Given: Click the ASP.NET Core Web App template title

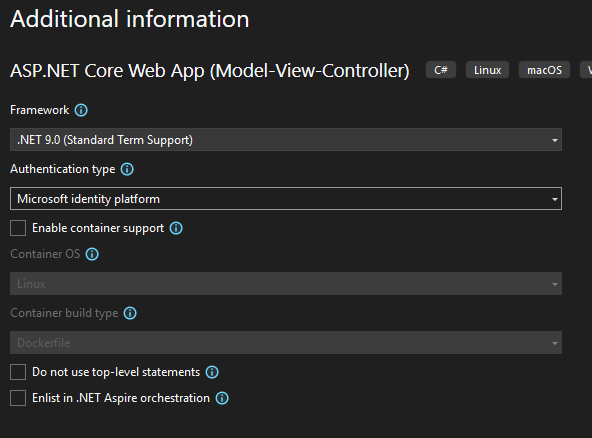Looking at the screenshot, I should tap(210, 71).
